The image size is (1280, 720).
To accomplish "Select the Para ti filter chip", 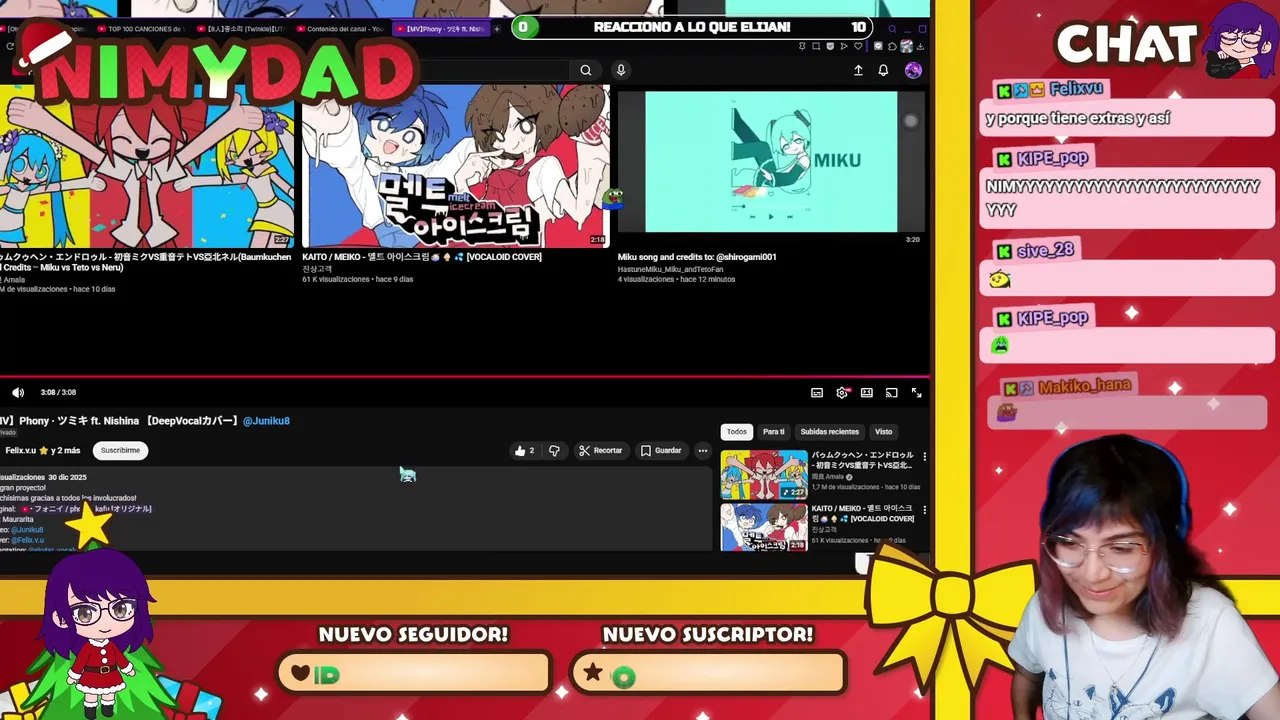I will (774, 432).
